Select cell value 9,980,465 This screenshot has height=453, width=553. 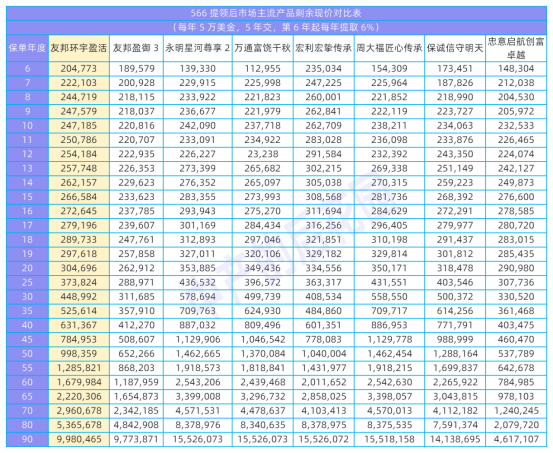[79, 440]
